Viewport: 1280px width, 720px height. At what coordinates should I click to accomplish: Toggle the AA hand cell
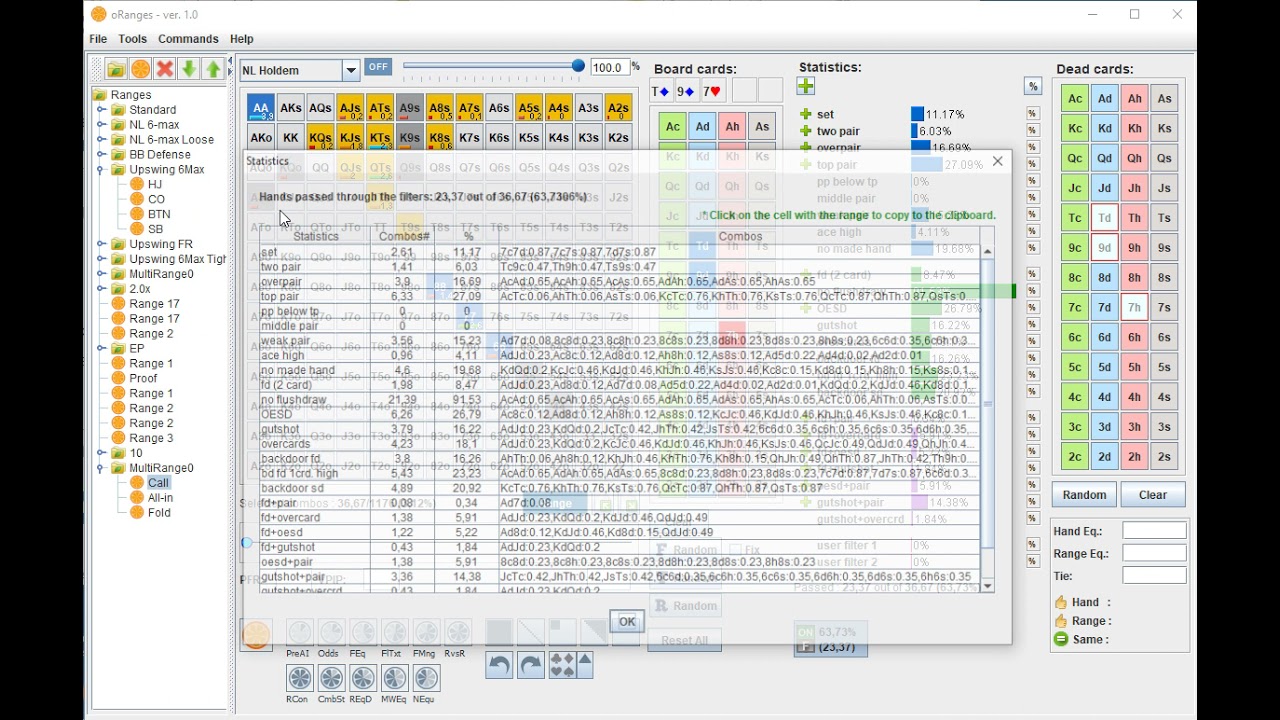tap(261, 108)
